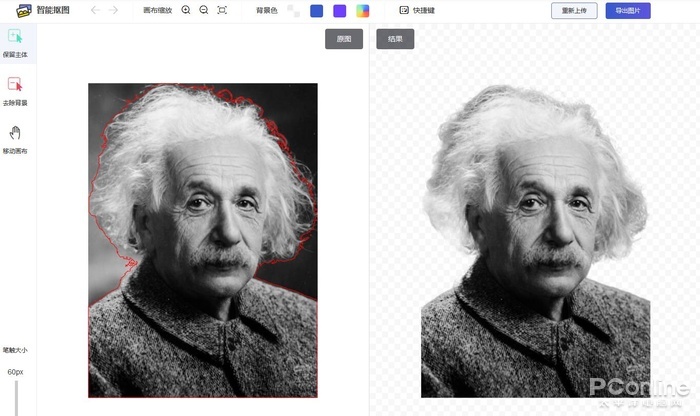Switch to the 结果 result view tab
This screenshot has width=700, height=416.
[395, 39]
